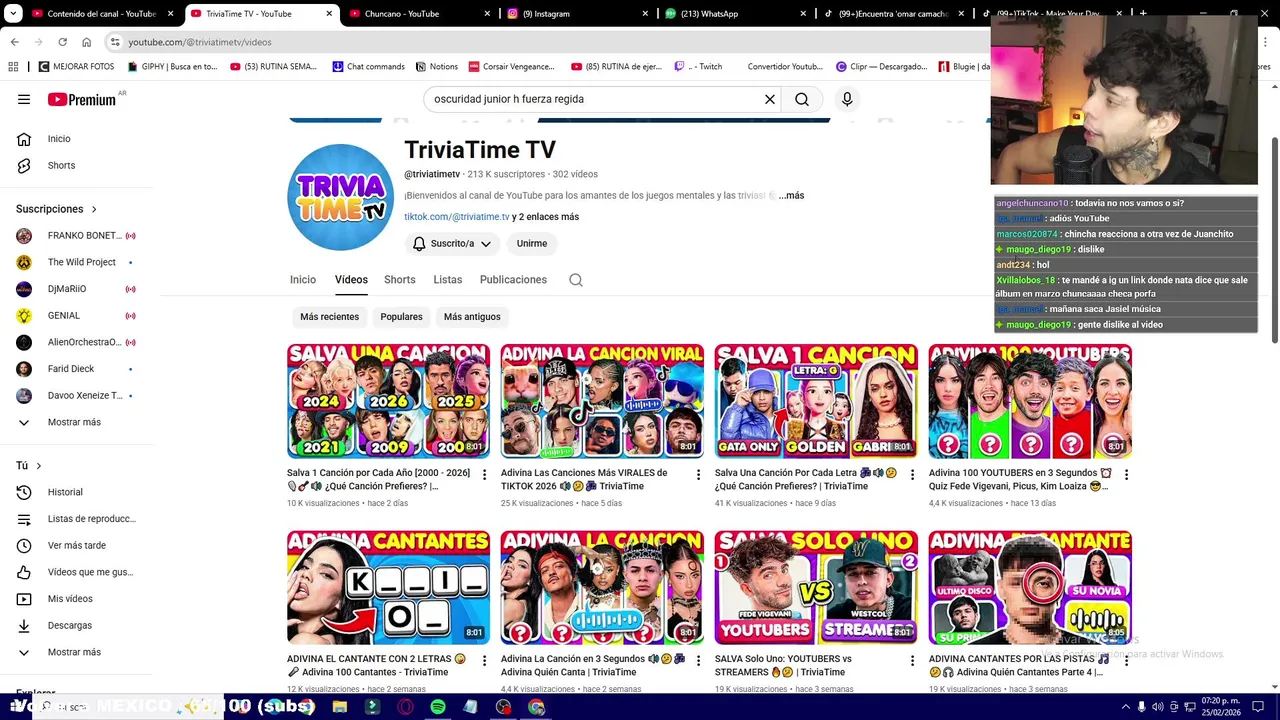Open the browser apps grid icon

click(x=13, y=67)
